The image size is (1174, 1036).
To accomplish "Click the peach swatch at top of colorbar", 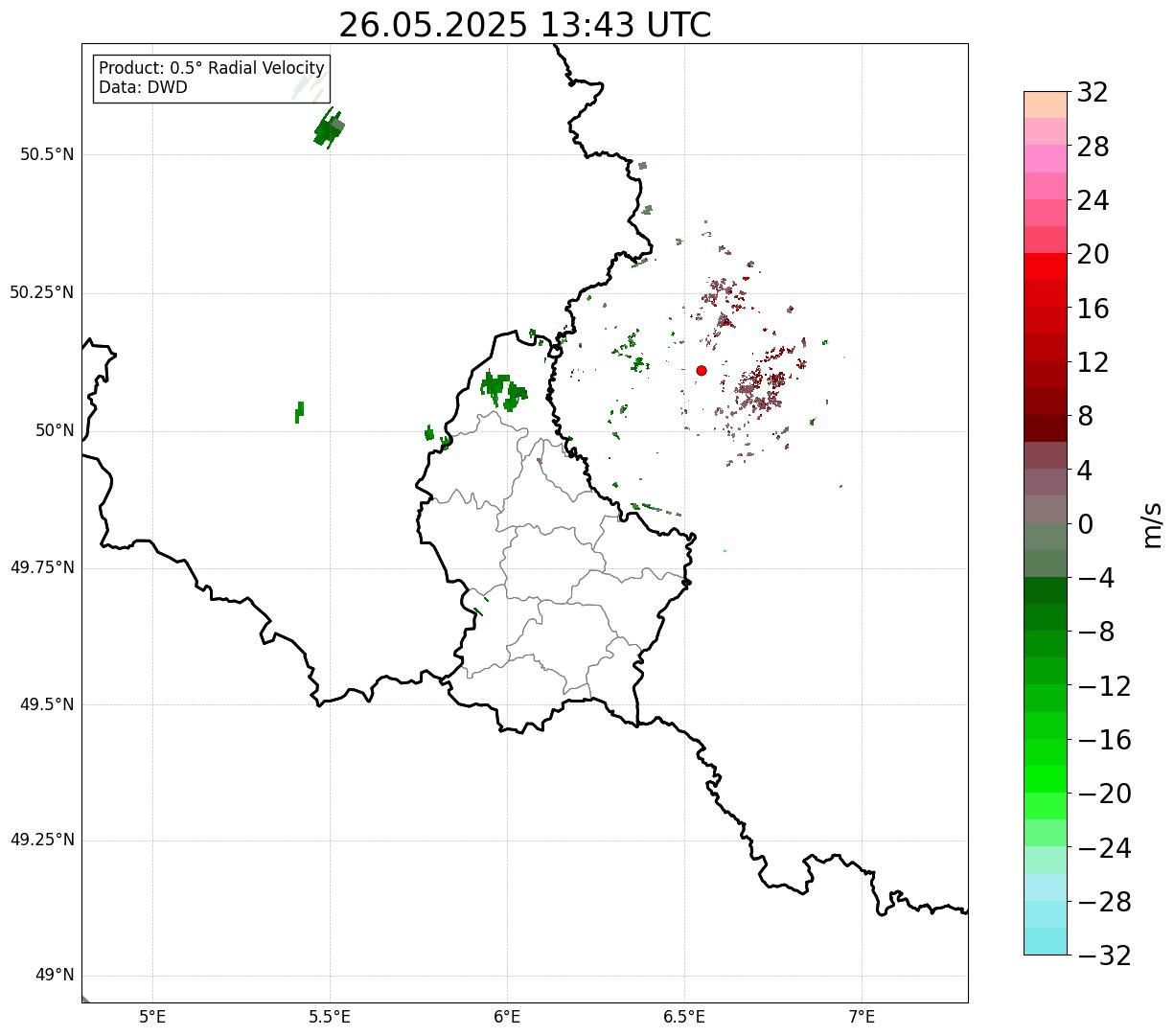I will click(x=1045, y=104).
